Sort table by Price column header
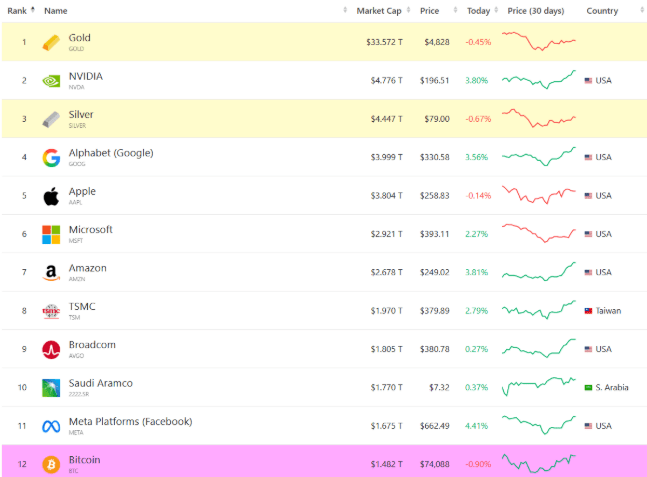This screenshot has width=647, height=477. (x=430, y=11)
